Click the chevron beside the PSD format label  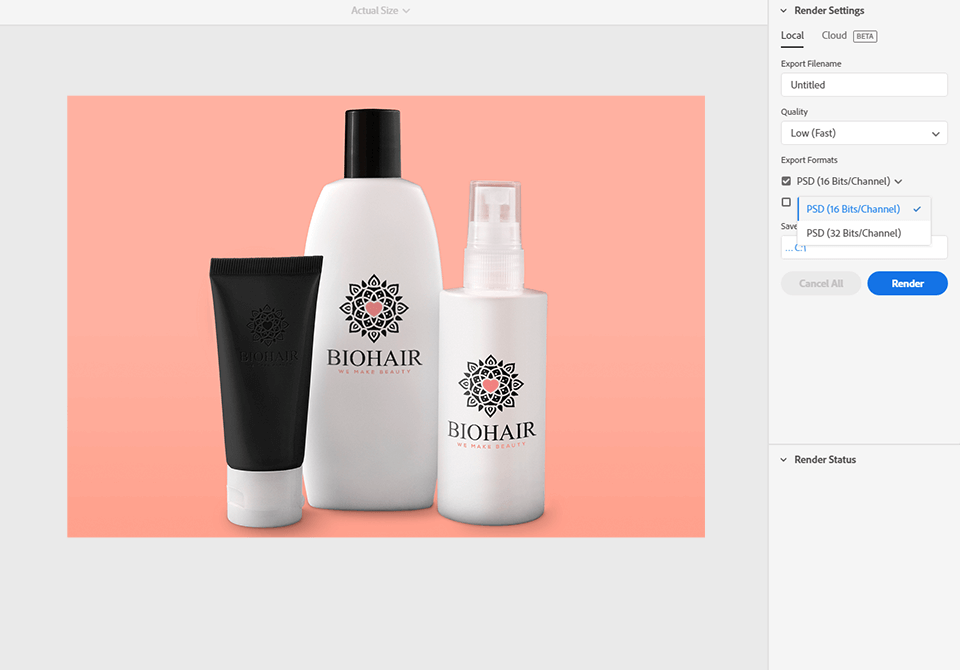click(898, 182)
